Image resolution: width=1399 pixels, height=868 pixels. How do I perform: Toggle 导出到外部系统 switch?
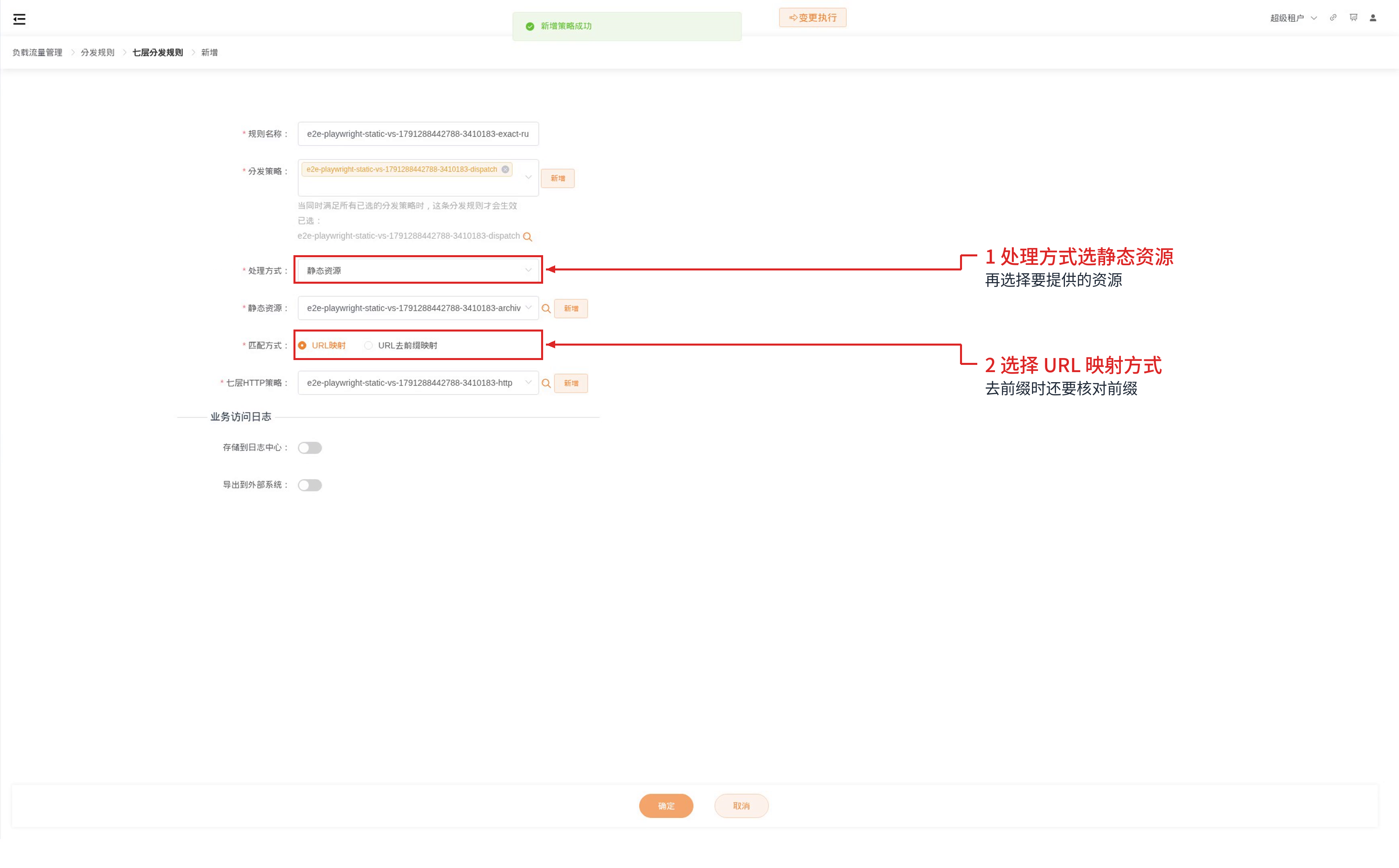310,485
